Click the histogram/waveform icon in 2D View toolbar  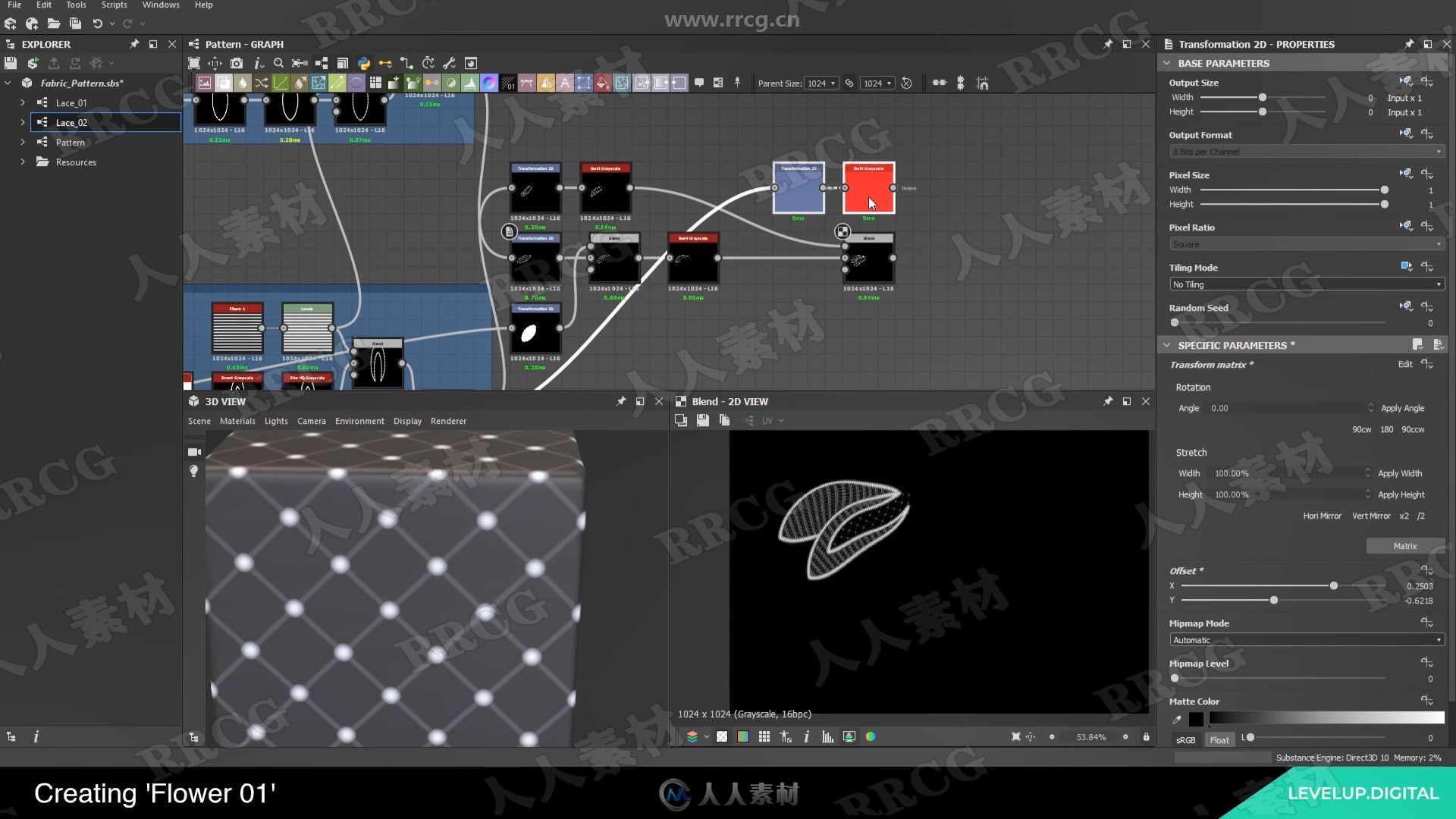[827, 737]
